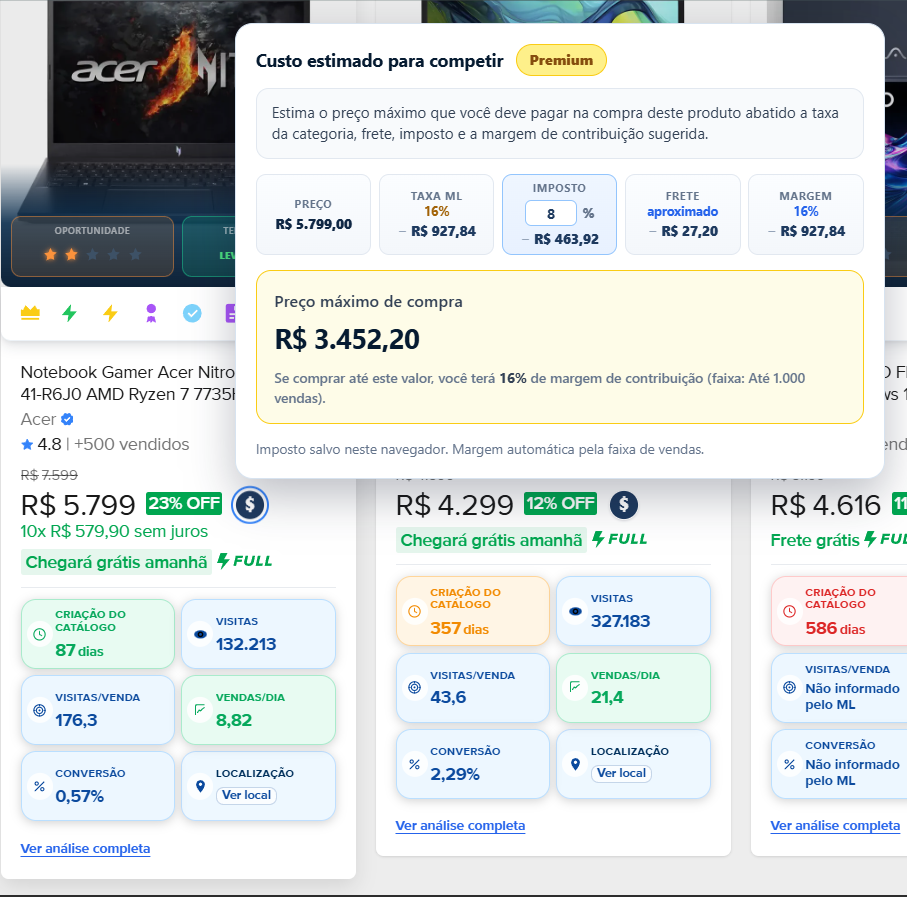Click the +500 vendidos text
This screenshot has width=907, height=897.
click(x=131, y=444)
